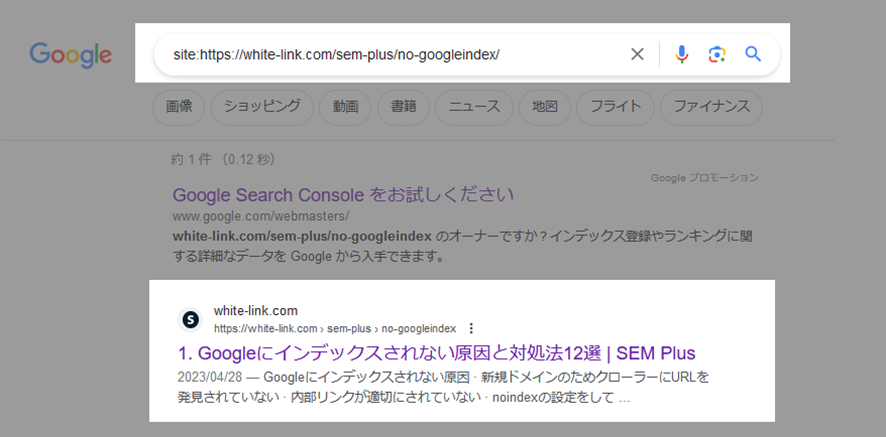This screenshot has width=886, height=437.
Task: Submit search with magnifying glass icon
Action: [x=753, y=54]
